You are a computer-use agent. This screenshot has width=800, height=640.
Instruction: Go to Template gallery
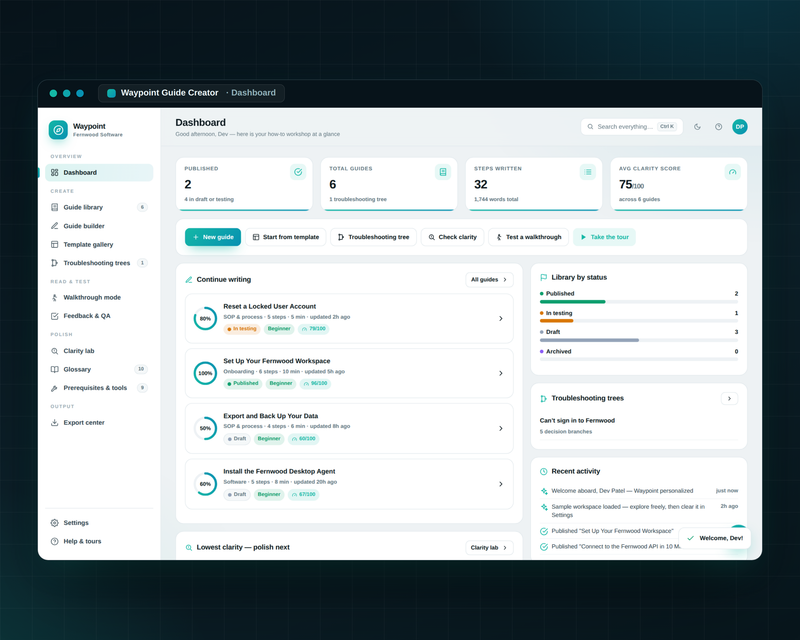[x=99, y=244]
